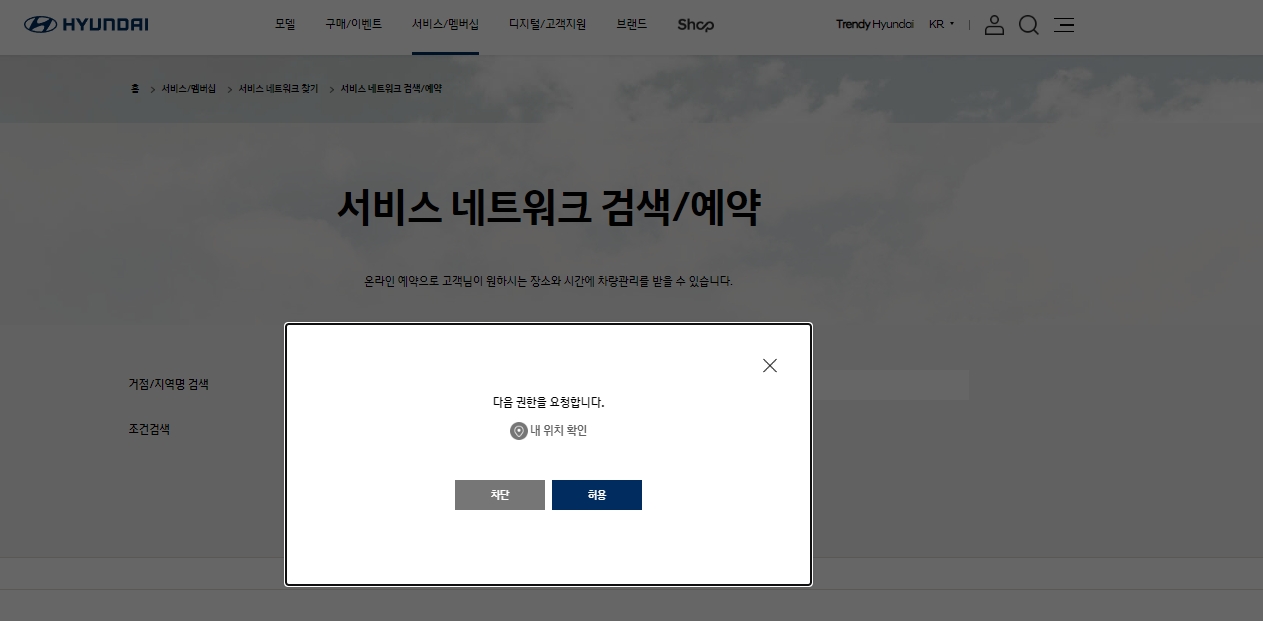Go to the 홈 breadcrumb link
1263x621 pixels.
pyautogui.click(x=133, y=88)
